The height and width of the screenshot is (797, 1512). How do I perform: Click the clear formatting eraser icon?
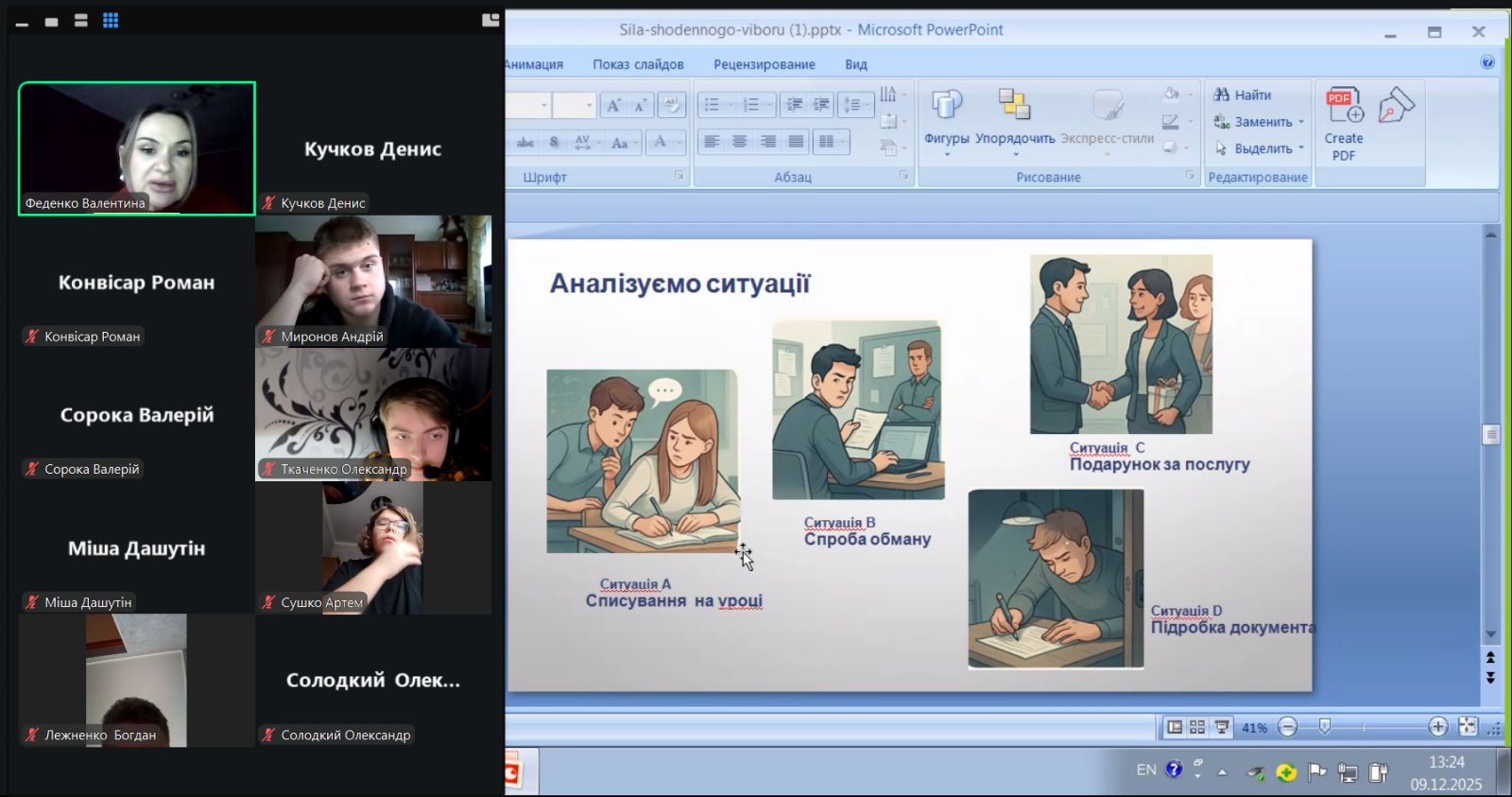pos(672,105)
